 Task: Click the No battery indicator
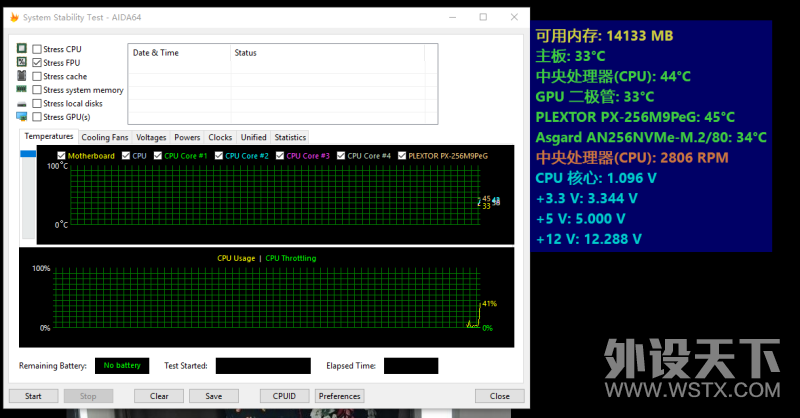point(122,365)
